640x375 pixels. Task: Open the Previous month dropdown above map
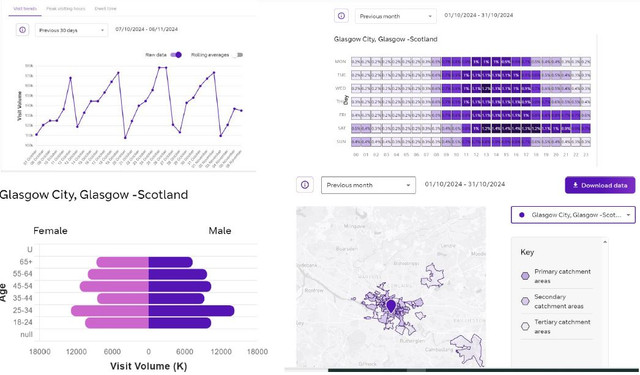tap(368, 185)
